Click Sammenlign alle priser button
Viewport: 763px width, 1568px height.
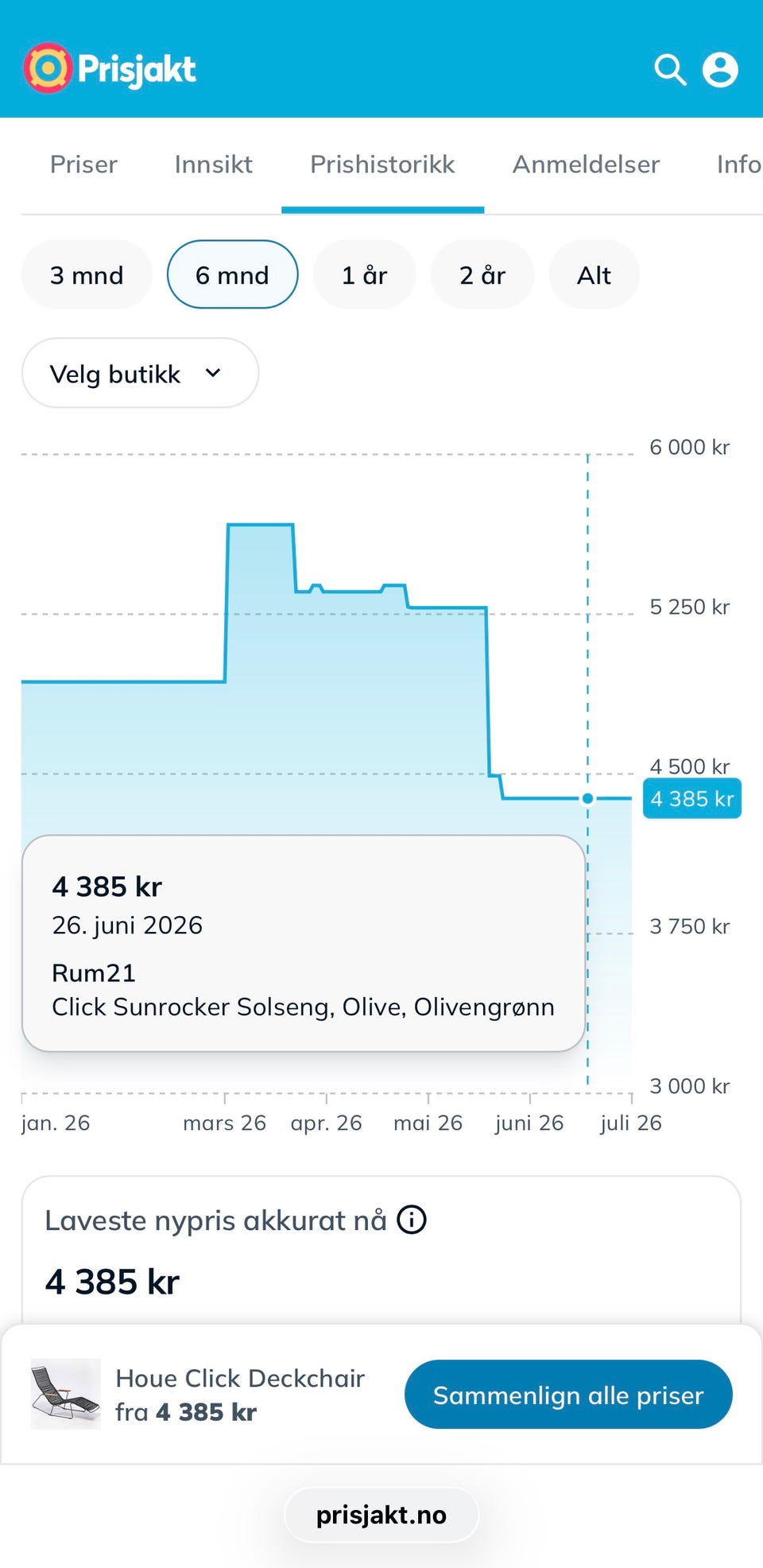[x=568, y=1395]
